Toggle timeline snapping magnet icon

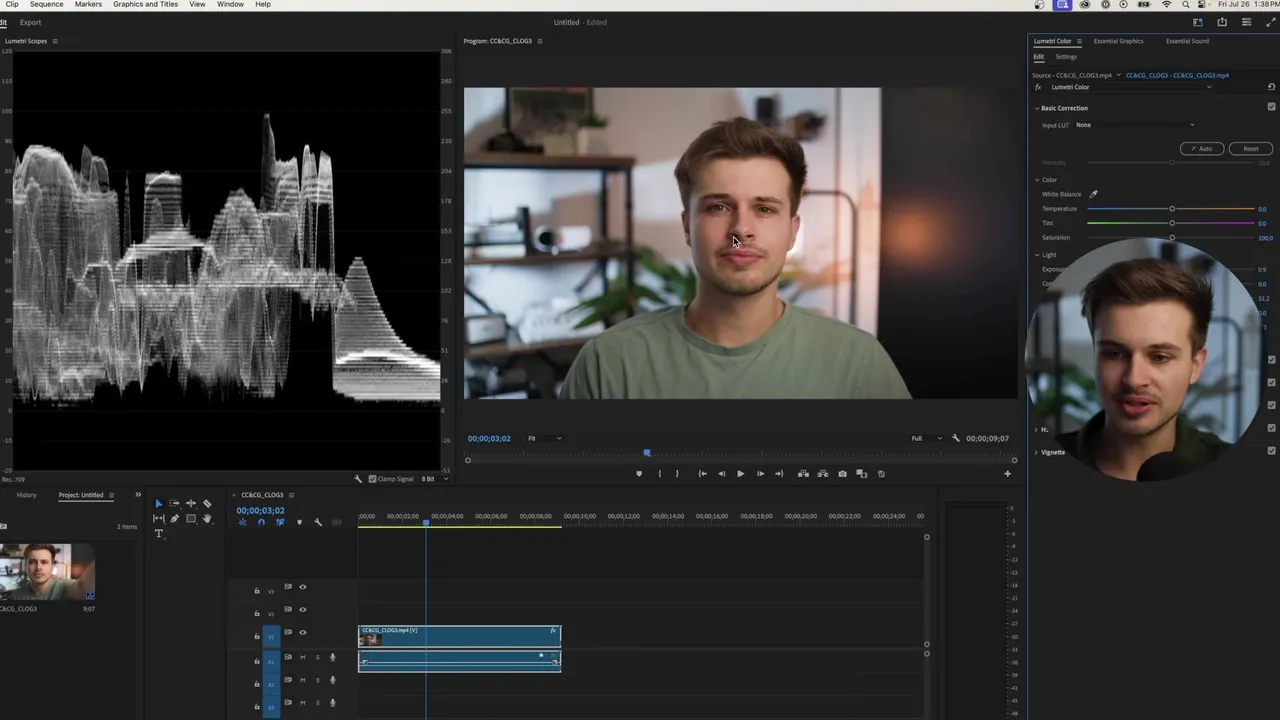[261, 522]
